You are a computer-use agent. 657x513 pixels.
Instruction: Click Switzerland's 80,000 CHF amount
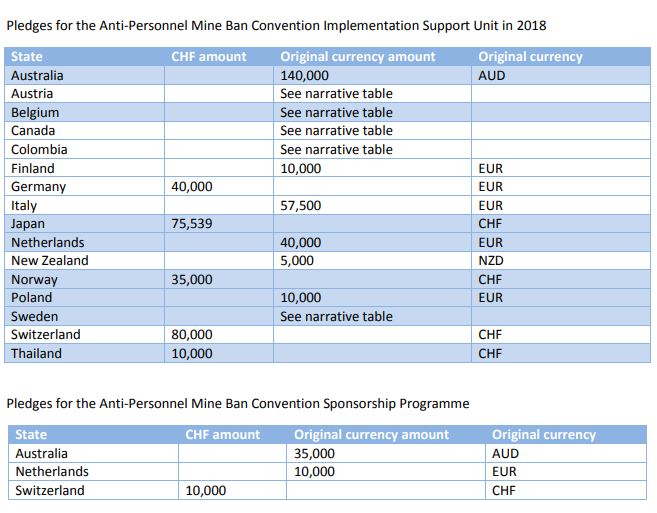coord(192,335)
